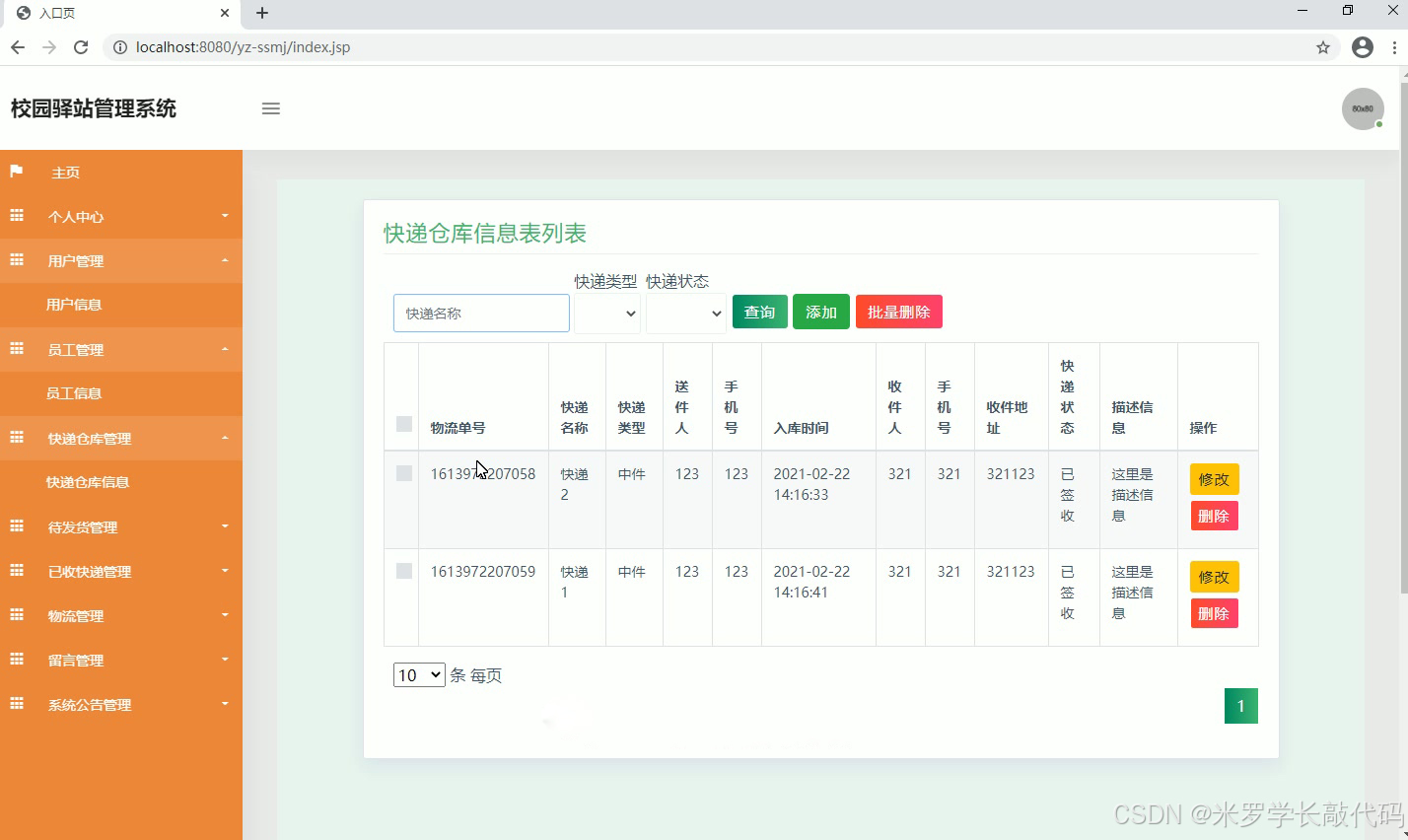
Task: Click the grid icon beside 留言管理
Action: pyautogui.click(x=16, y=660)
